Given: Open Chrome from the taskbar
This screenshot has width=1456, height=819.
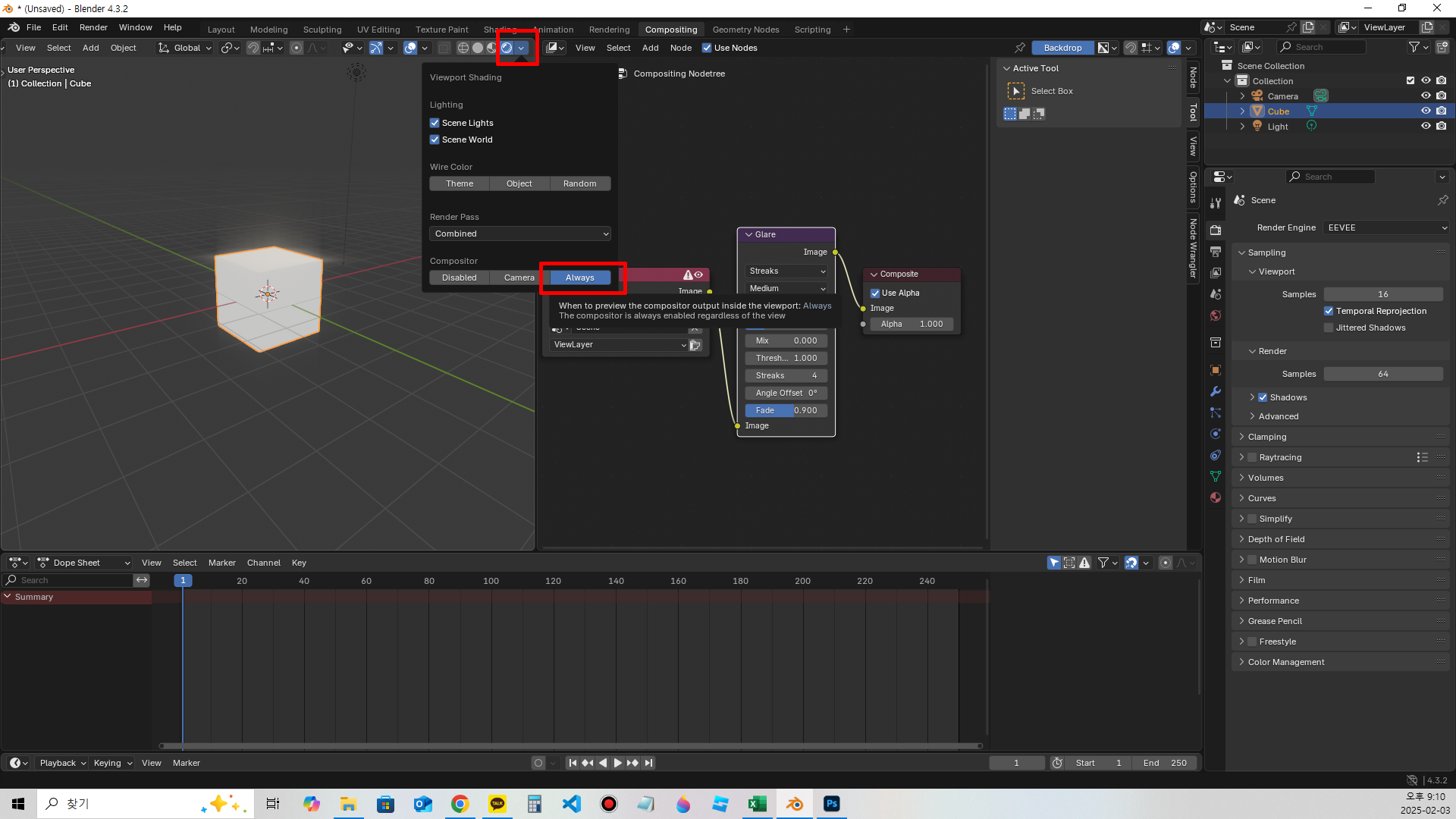Looking at the screenshot, I should [x=460, y=804].
